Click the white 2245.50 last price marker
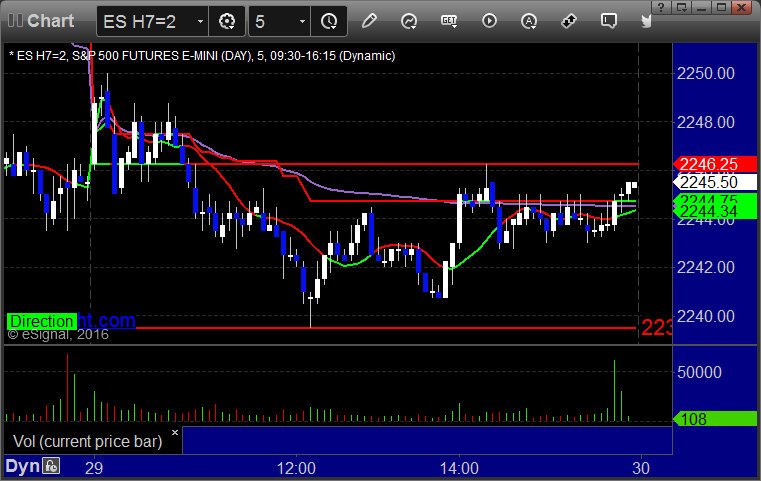The image size is (761, 481). (x=714, y=182)
